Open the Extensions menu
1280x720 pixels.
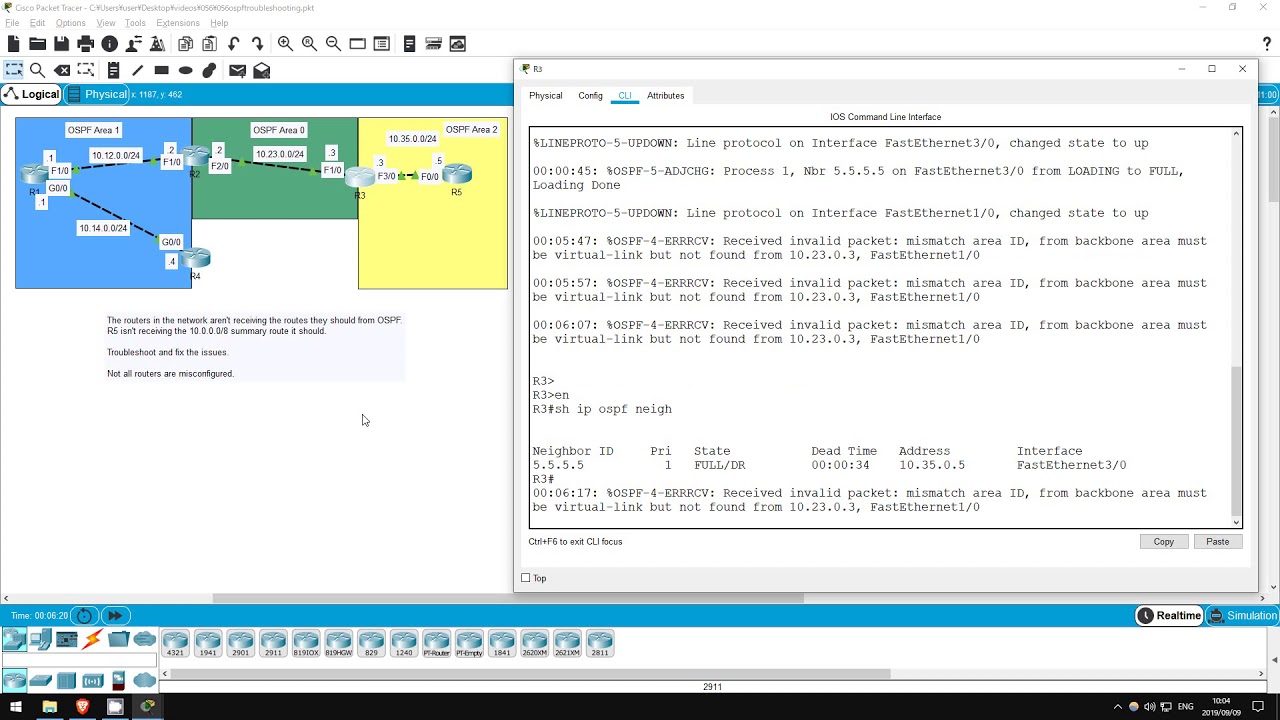(178, 23)
